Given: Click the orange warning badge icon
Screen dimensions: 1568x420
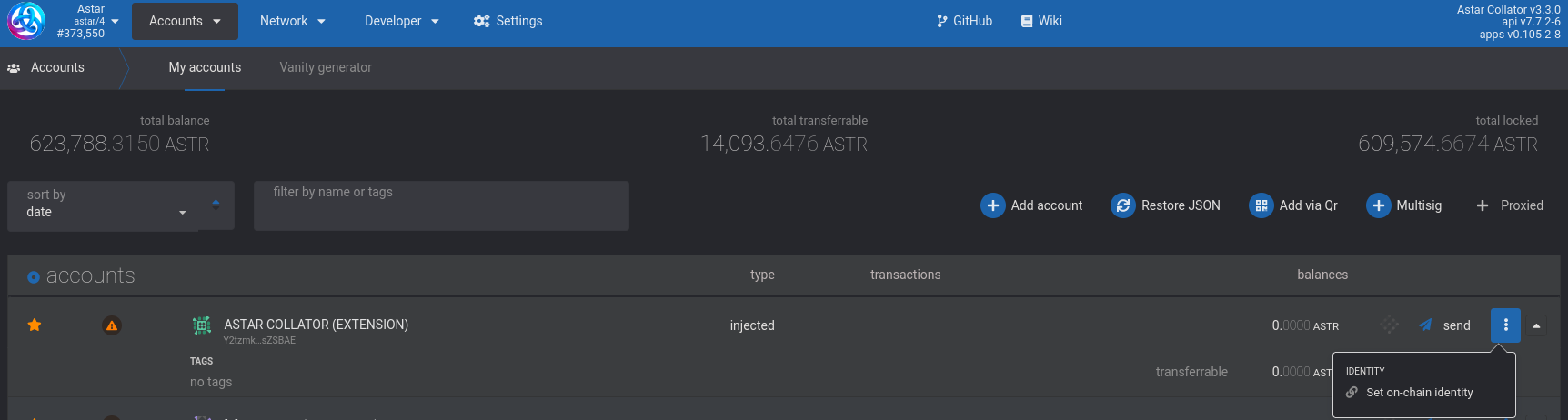Looking at the screenshot, I should 112,325.
